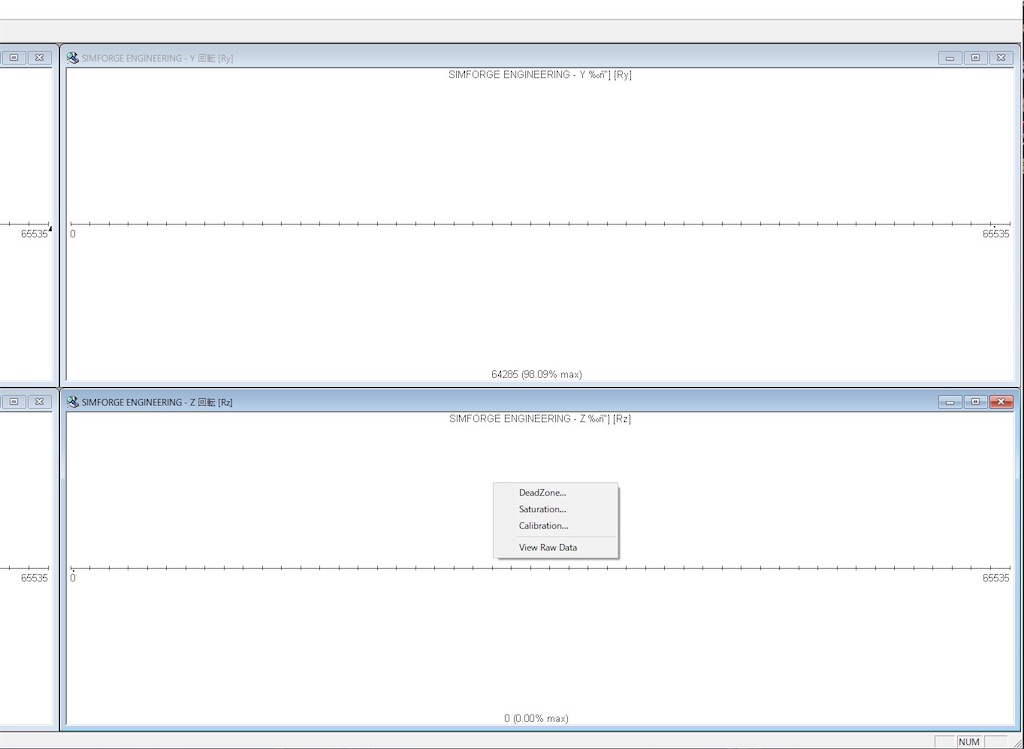Click the Ry axis position marker near 65535

coord(995,227)
